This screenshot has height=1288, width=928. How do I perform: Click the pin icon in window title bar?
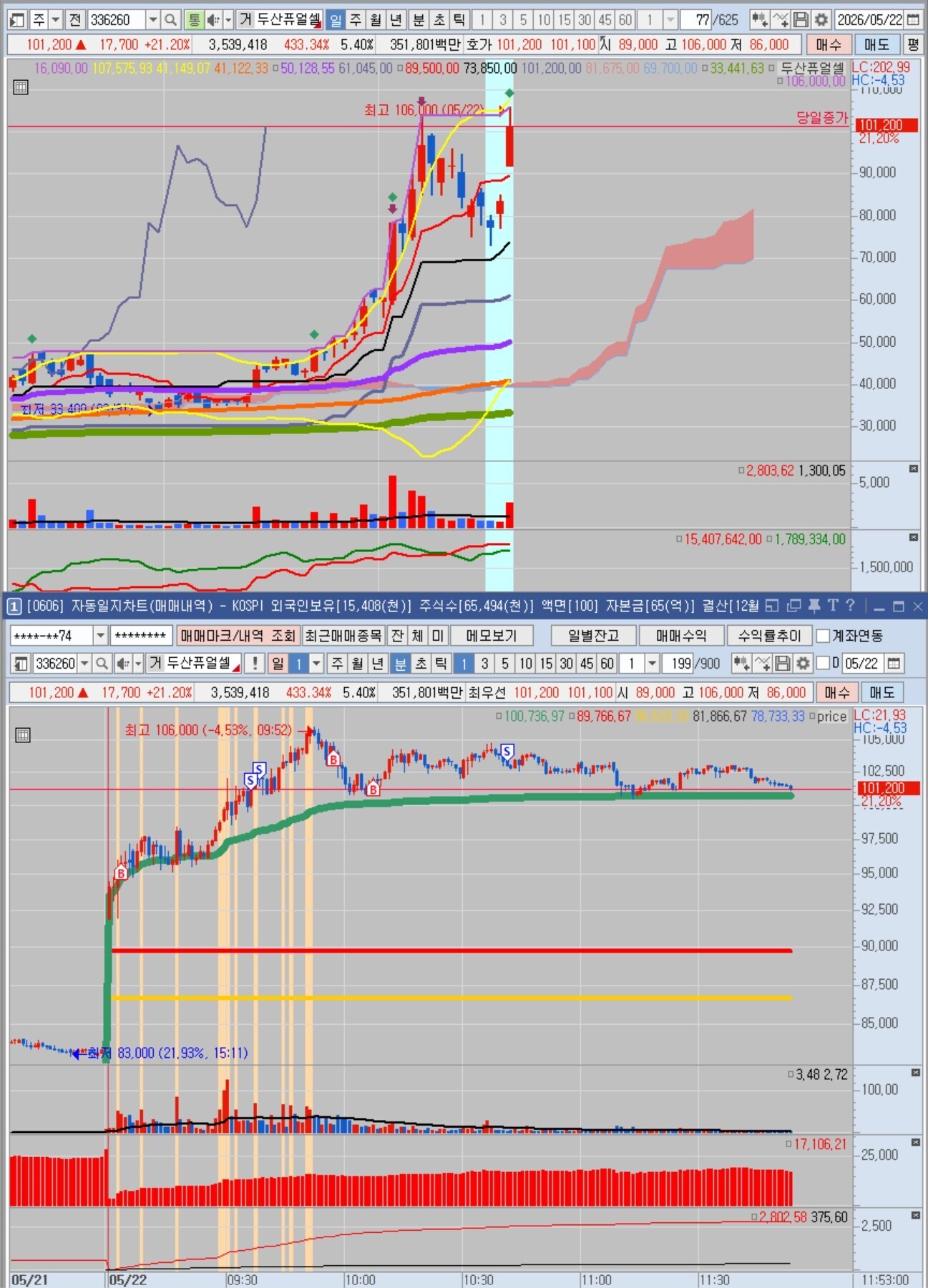click(x=814, y=606)
